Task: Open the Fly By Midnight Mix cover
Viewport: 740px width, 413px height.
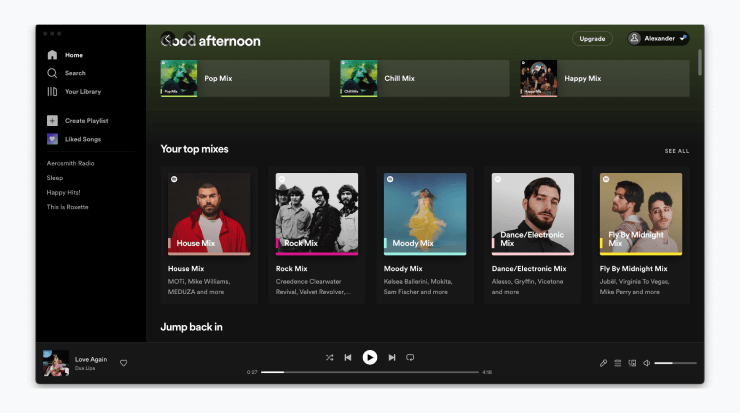Action: click(641, 214)
